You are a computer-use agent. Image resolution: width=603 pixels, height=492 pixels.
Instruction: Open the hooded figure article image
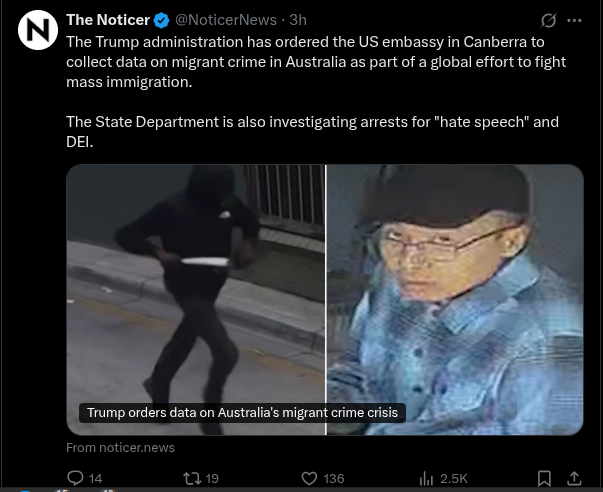196,300
